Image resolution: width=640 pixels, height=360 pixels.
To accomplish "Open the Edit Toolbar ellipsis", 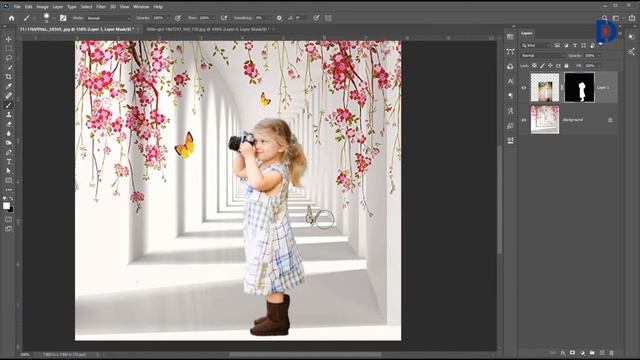I will [9, 190].
